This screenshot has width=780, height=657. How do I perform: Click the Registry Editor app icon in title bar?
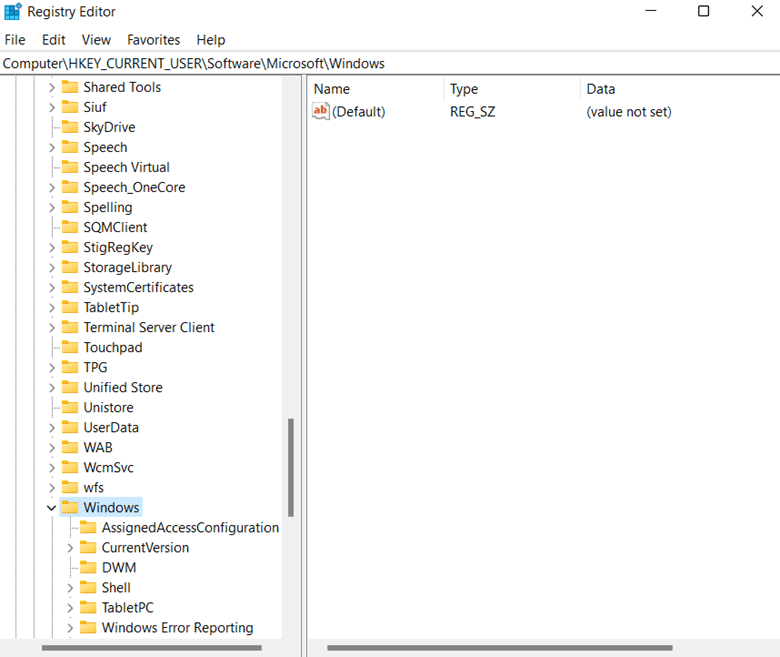12,11
